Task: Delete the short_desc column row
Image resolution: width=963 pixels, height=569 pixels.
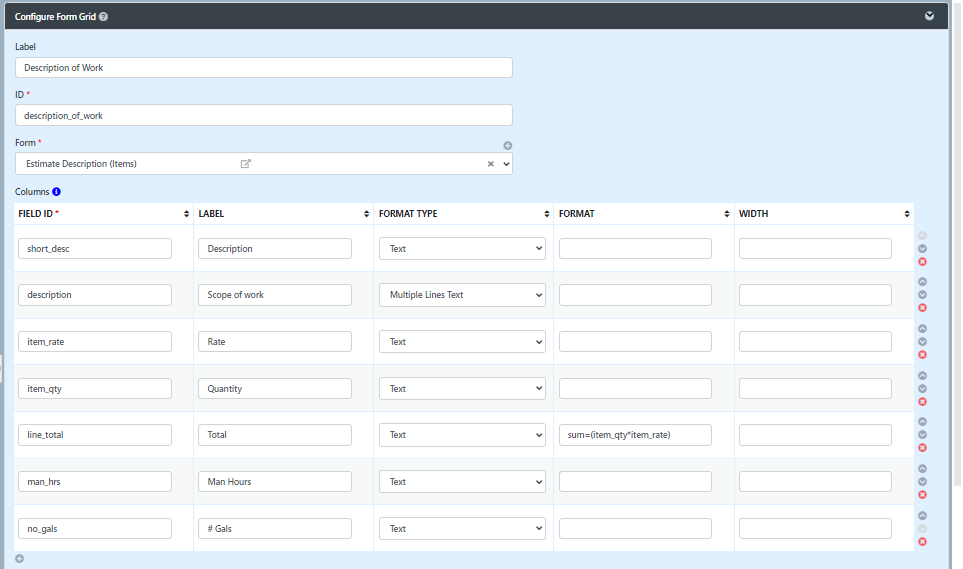Action: 922,262
